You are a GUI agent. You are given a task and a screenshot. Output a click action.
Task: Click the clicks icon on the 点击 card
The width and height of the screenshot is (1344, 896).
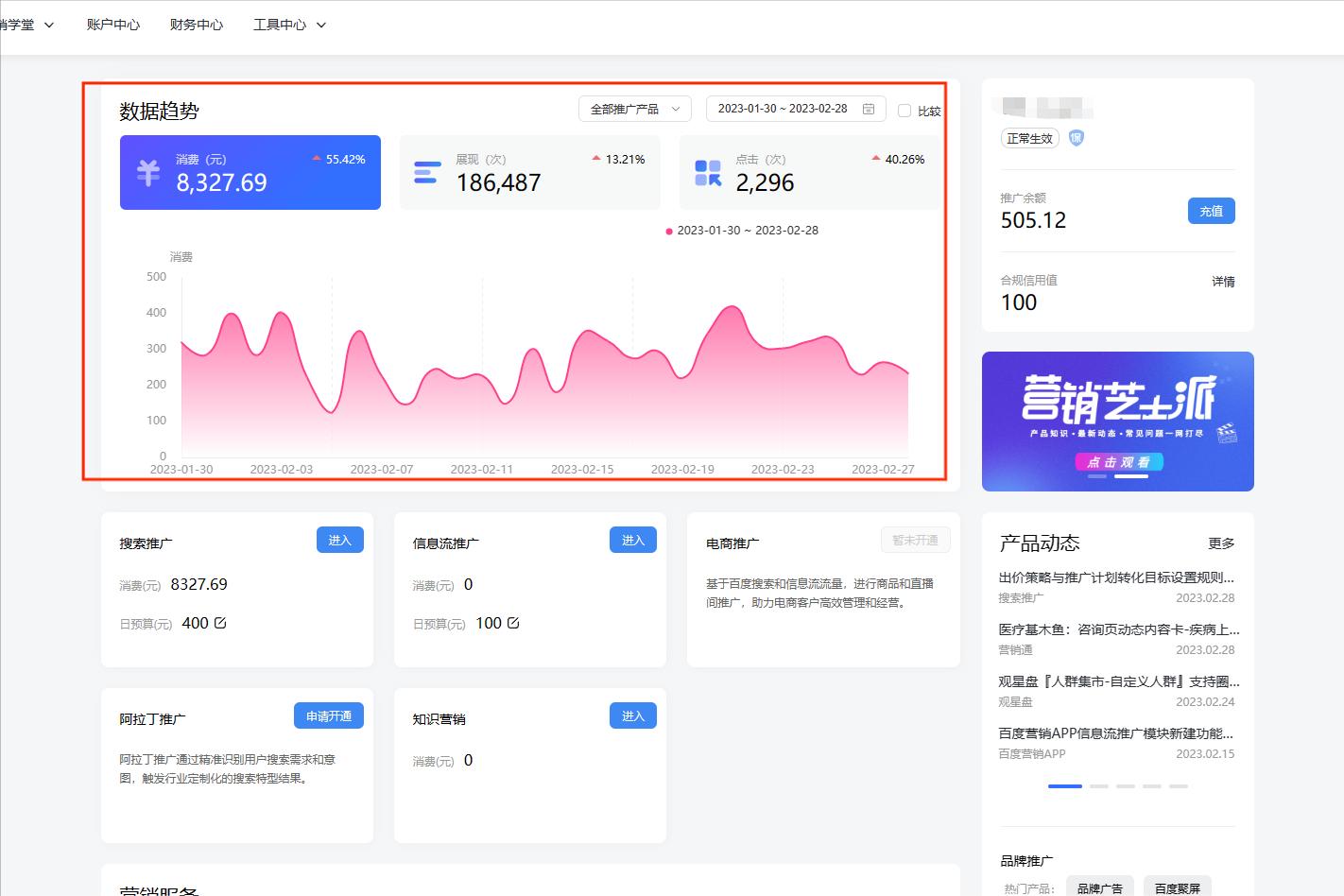click(707, 172)
